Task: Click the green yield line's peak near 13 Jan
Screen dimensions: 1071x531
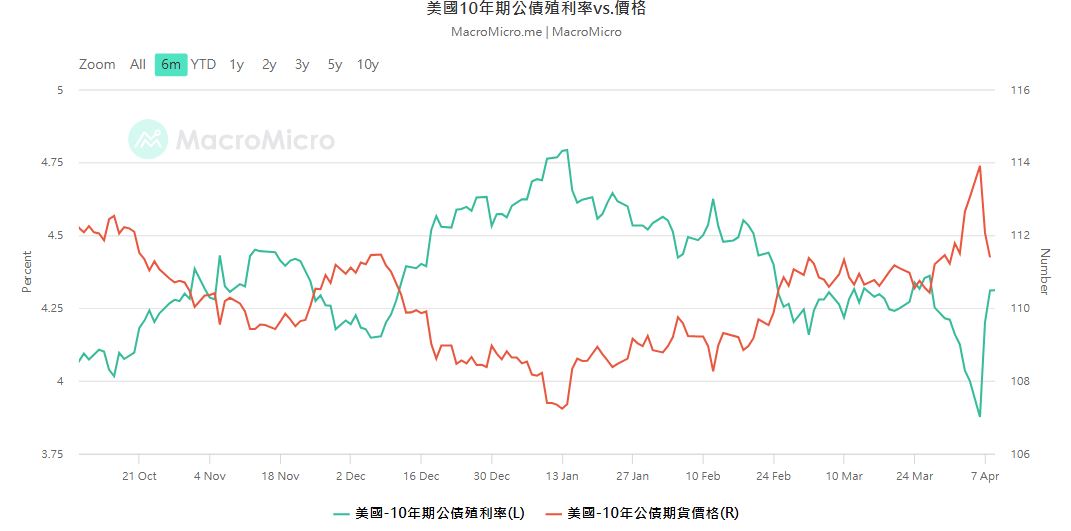Action: tap(566, 150)
